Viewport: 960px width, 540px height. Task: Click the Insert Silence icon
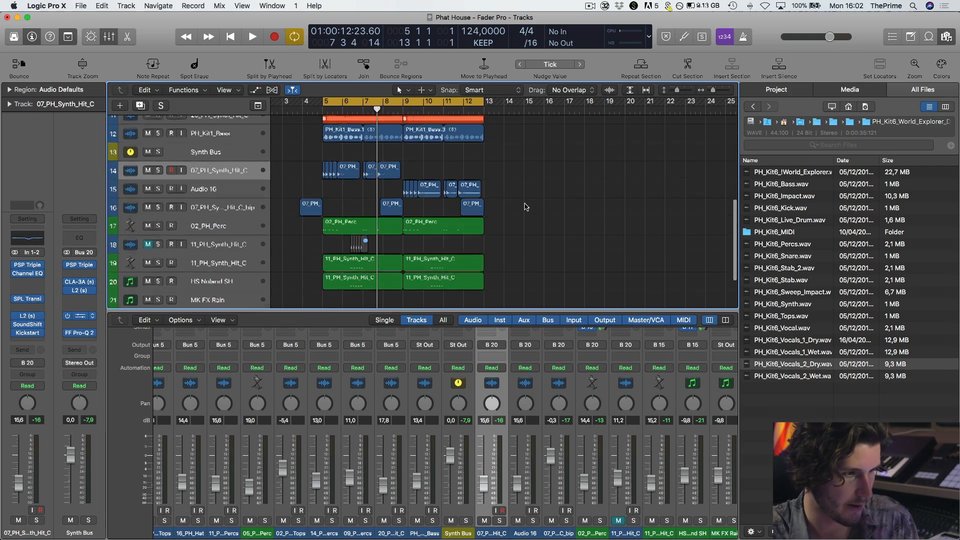coord(779,64)
